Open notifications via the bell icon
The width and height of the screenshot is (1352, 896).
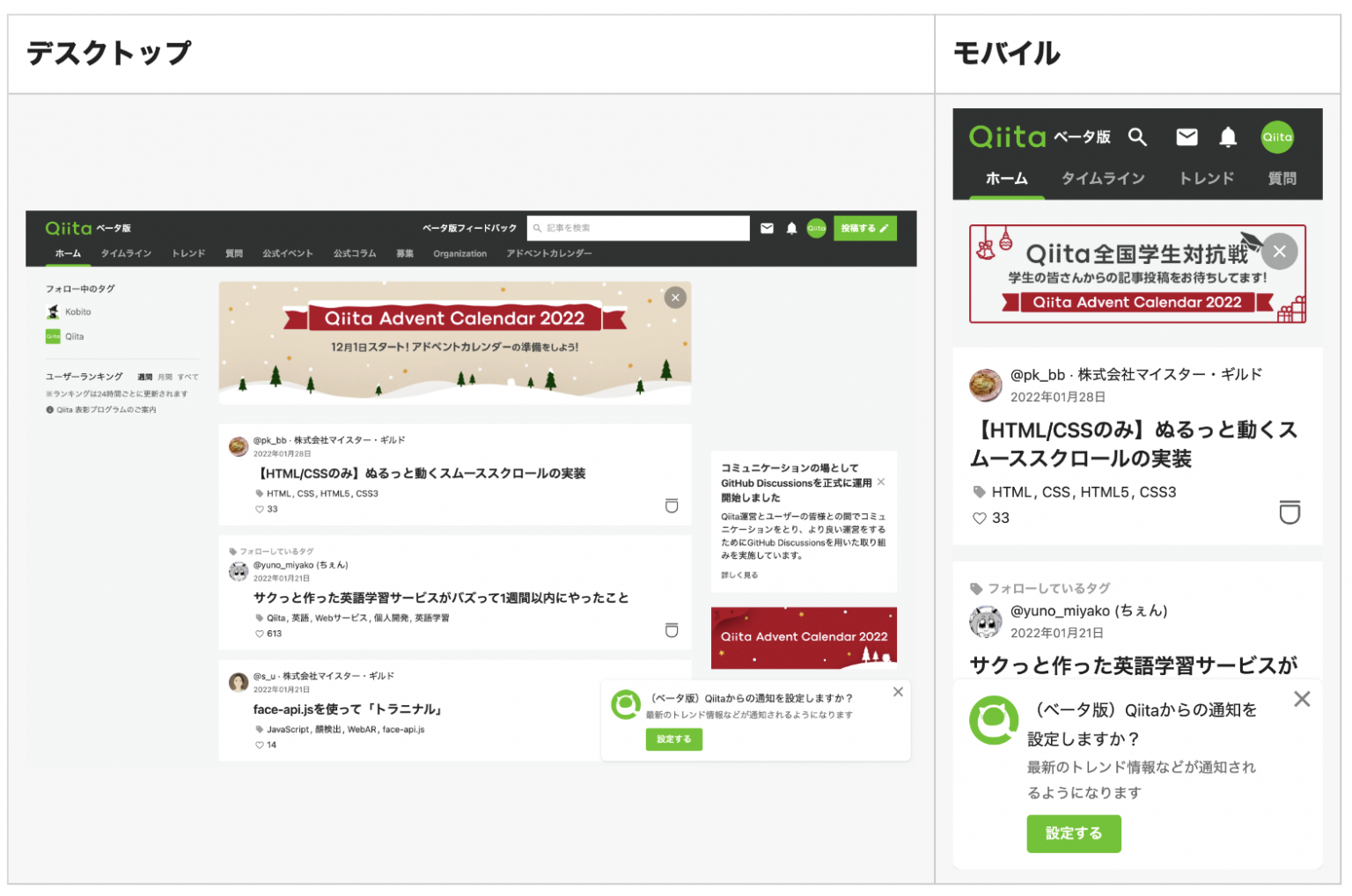pyautogui.click(x=790, y=228)
